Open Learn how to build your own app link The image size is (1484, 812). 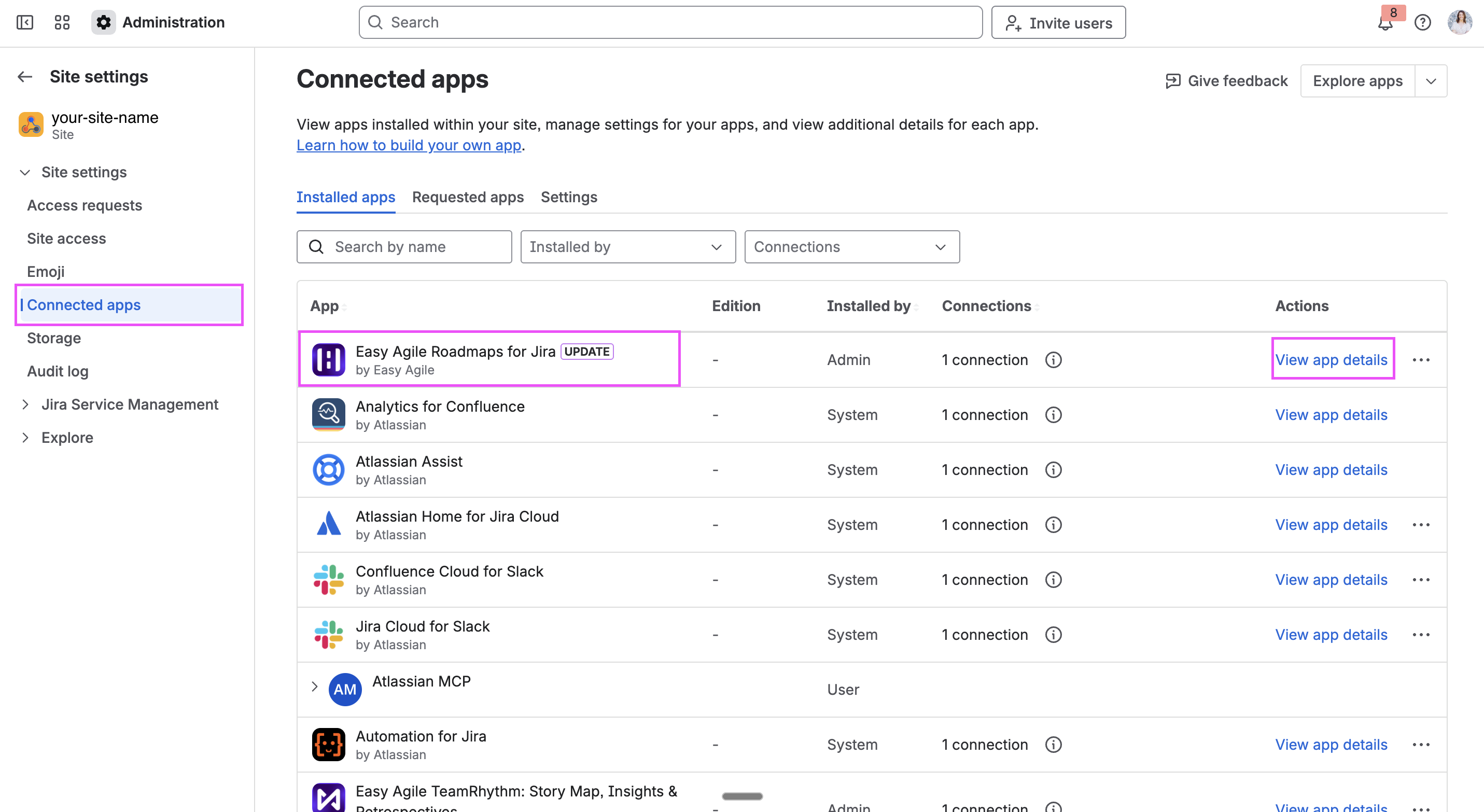point(409,145)
